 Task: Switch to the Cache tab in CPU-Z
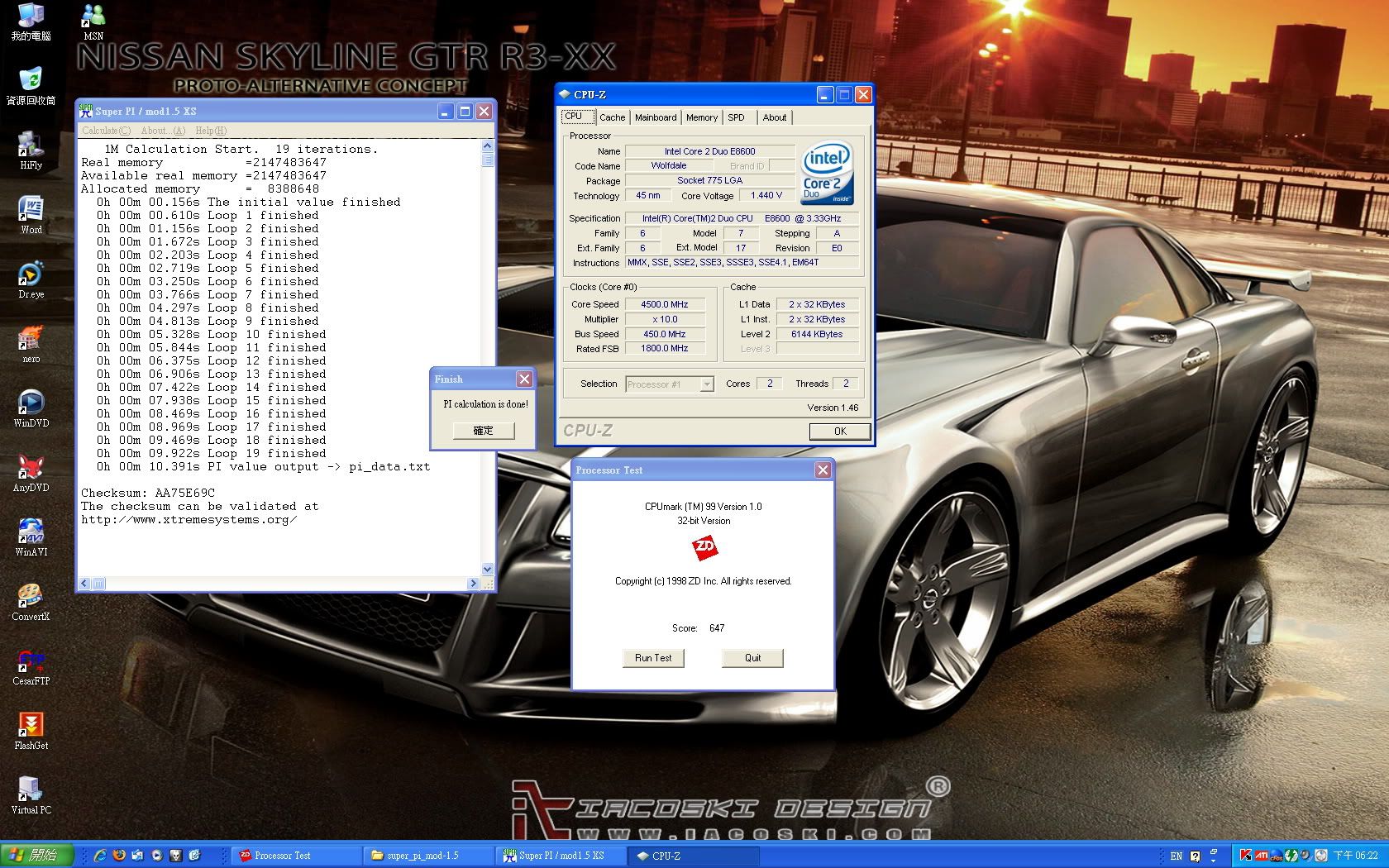(613, 117)
